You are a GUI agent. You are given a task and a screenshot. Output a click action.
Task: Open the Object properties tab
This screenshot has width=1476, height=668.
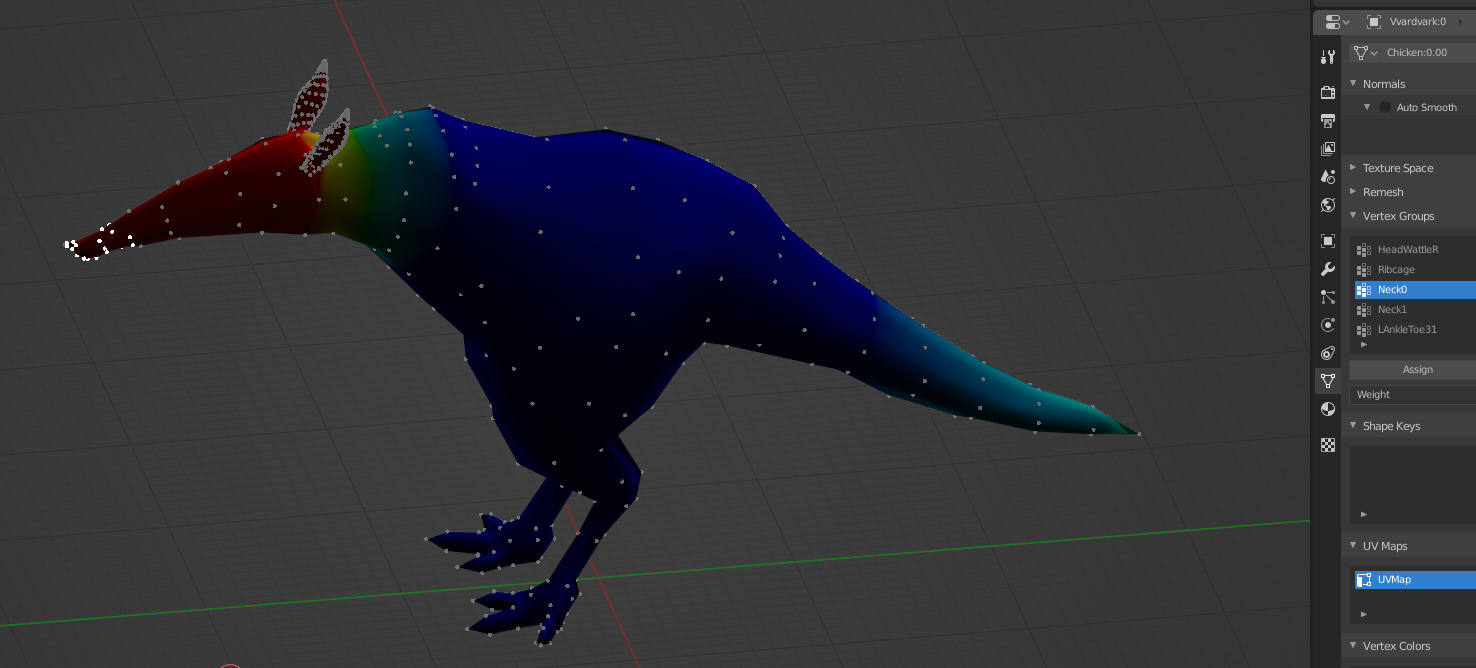(x=1328, y=241)
